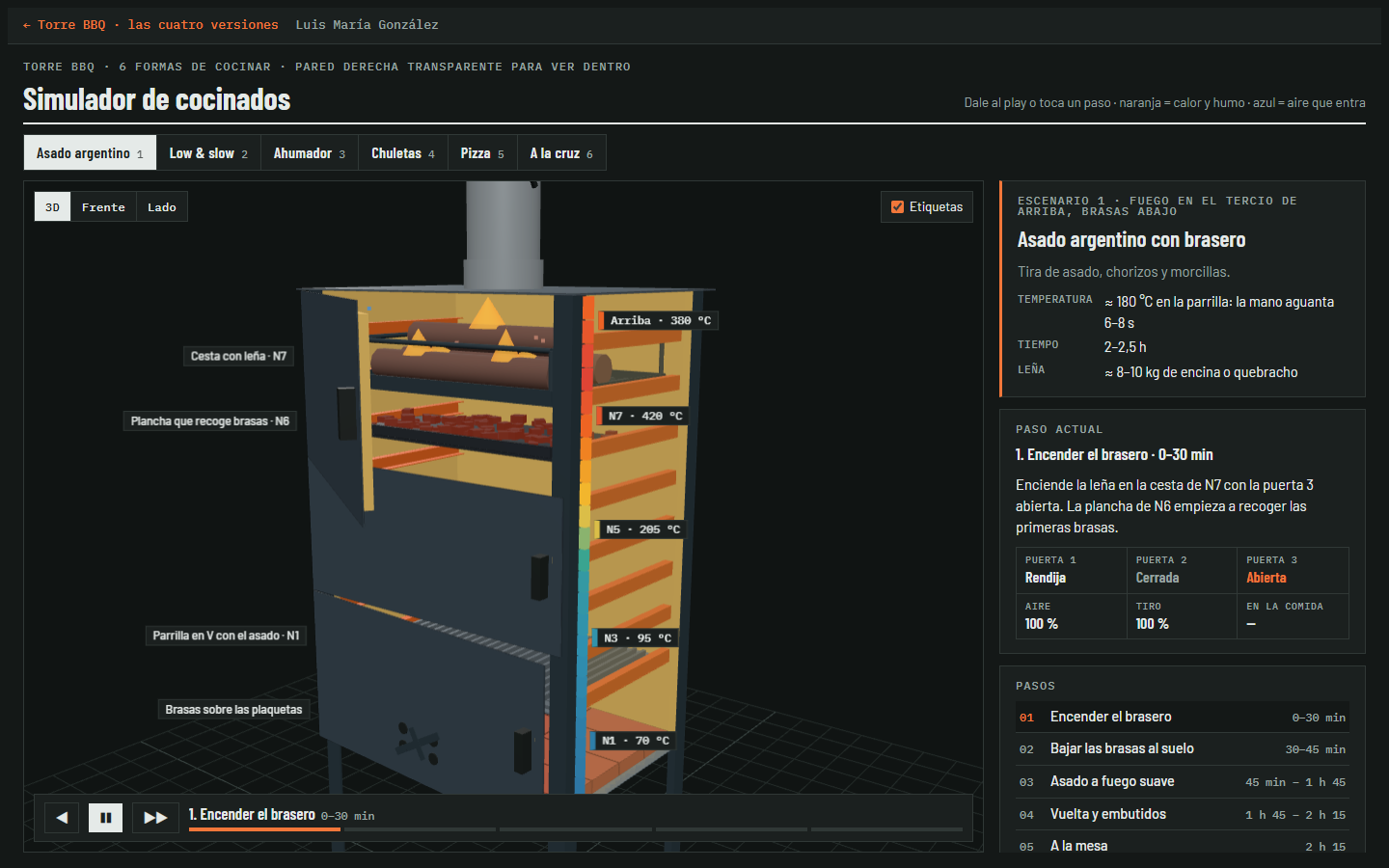Select step 04 Vuelta y embutidos
Image resolution: width=1389 pixels, height=868 pixels.
coord(1183,814)
